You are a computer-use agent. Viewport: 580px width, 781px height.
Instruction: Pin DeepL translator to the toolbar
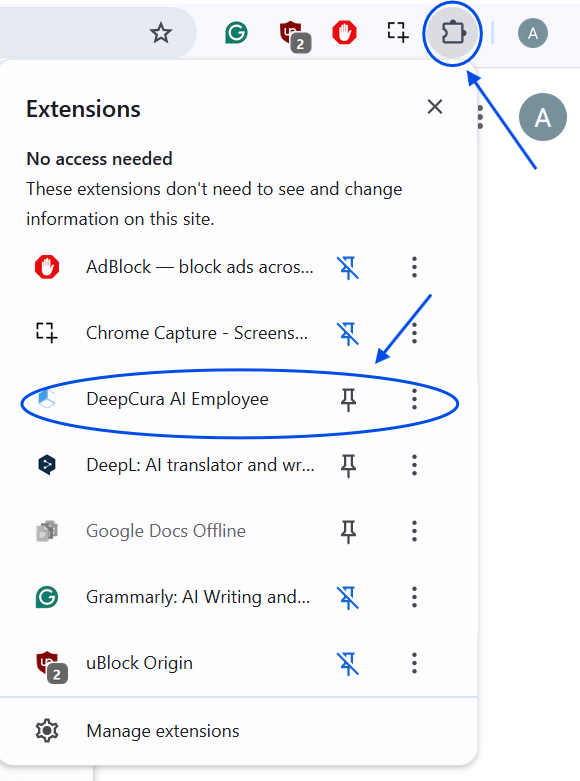pos(348,465)
